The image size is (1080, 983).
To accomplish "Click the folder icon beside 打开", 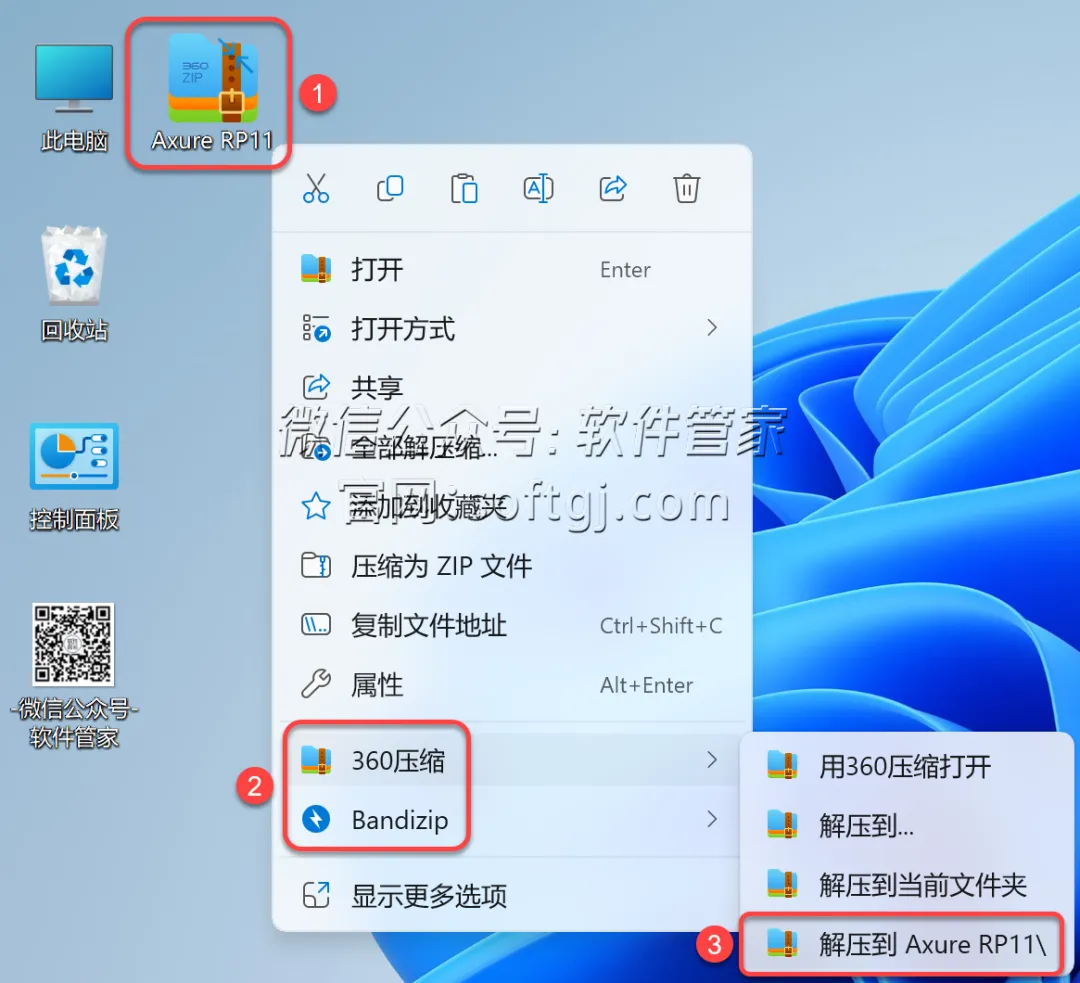I will pos(316,269).
